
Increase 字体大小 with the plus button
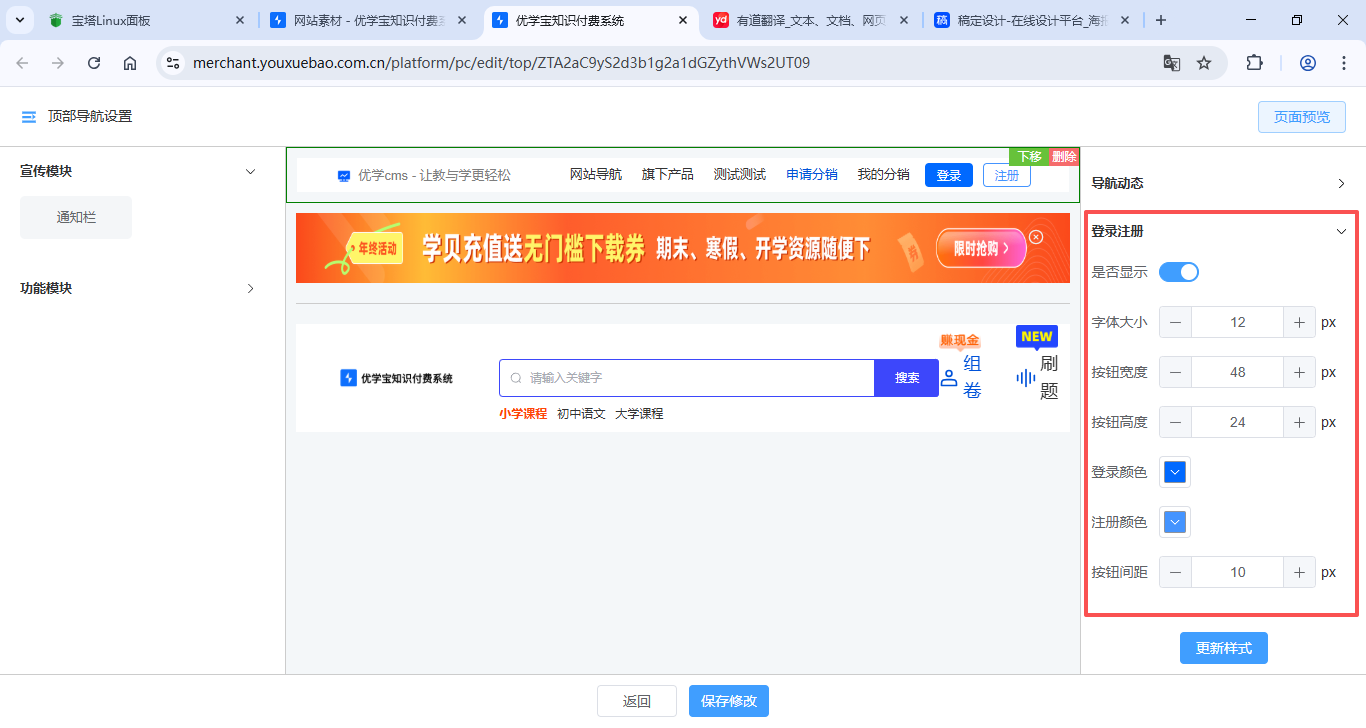pyautogui.click(x=1299, y=322)
